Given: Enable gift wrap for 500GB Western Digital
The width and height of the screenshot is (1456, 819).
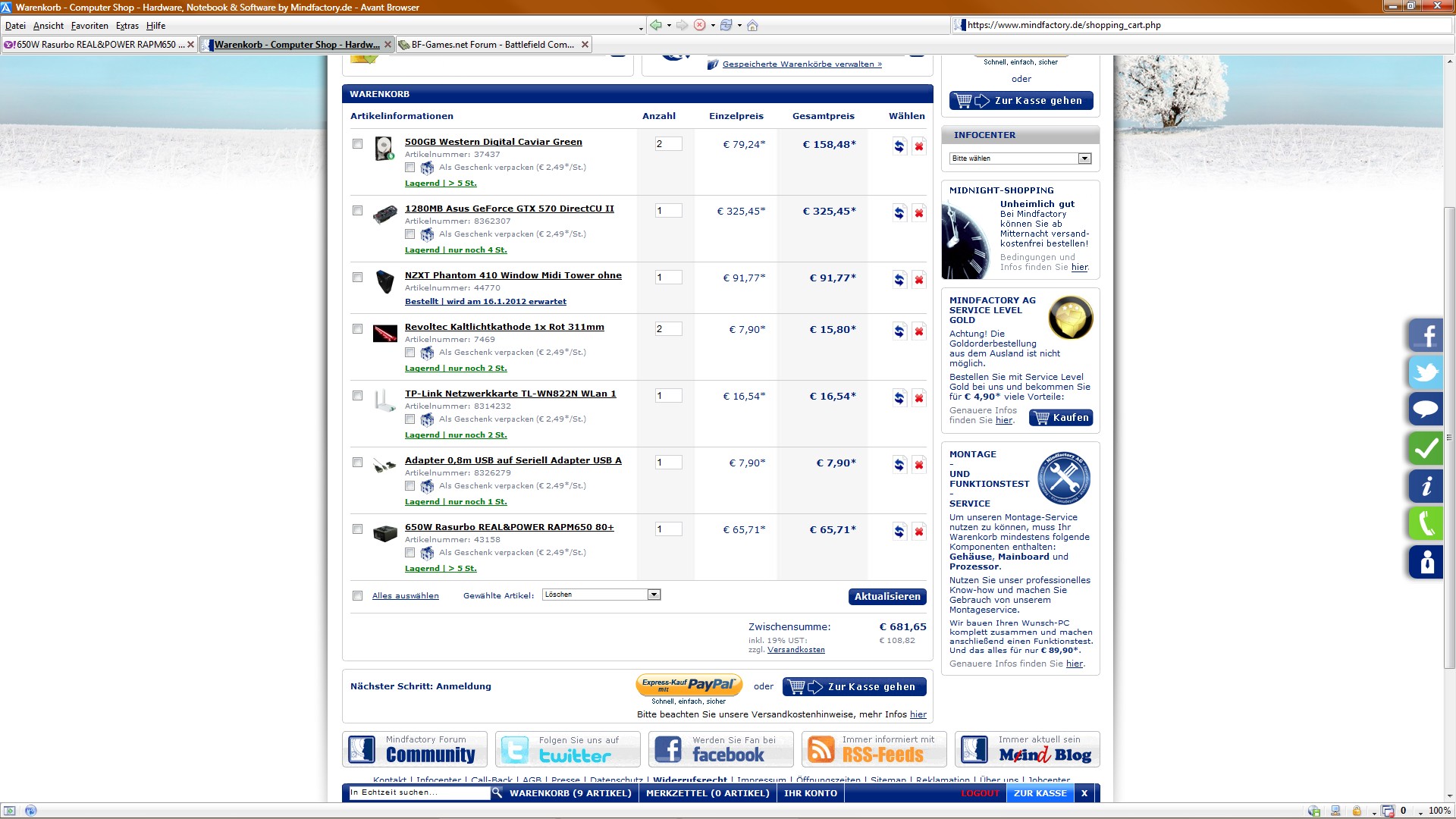Looking at the screenshot, I should click(409, 167).
